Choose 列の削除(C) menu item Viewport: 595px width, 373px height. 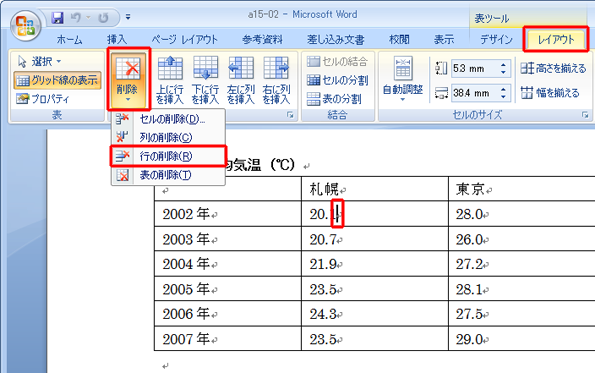pos(168,137)
